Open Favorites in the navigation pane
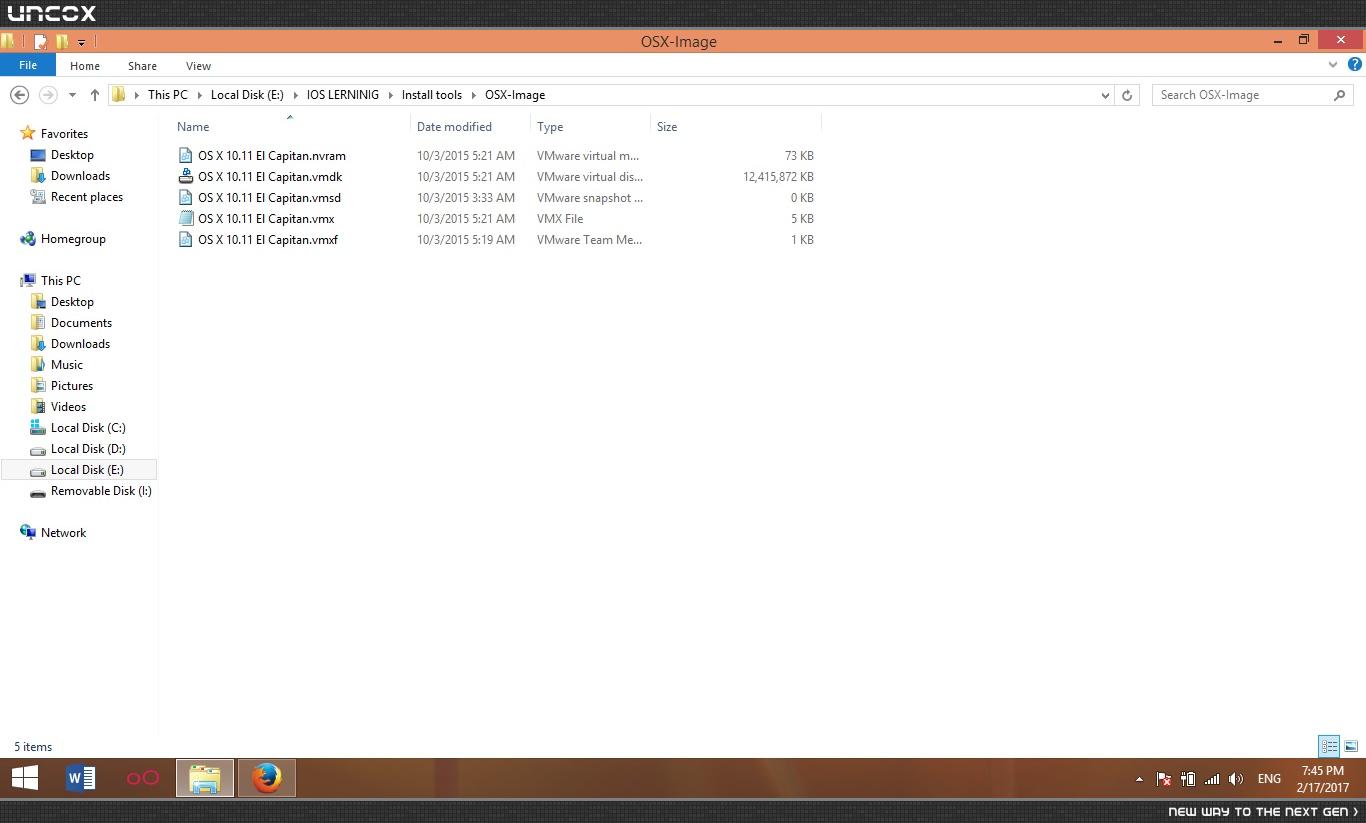The height and width of the screenshot is (823, 1366). click(x=64, y=134)
